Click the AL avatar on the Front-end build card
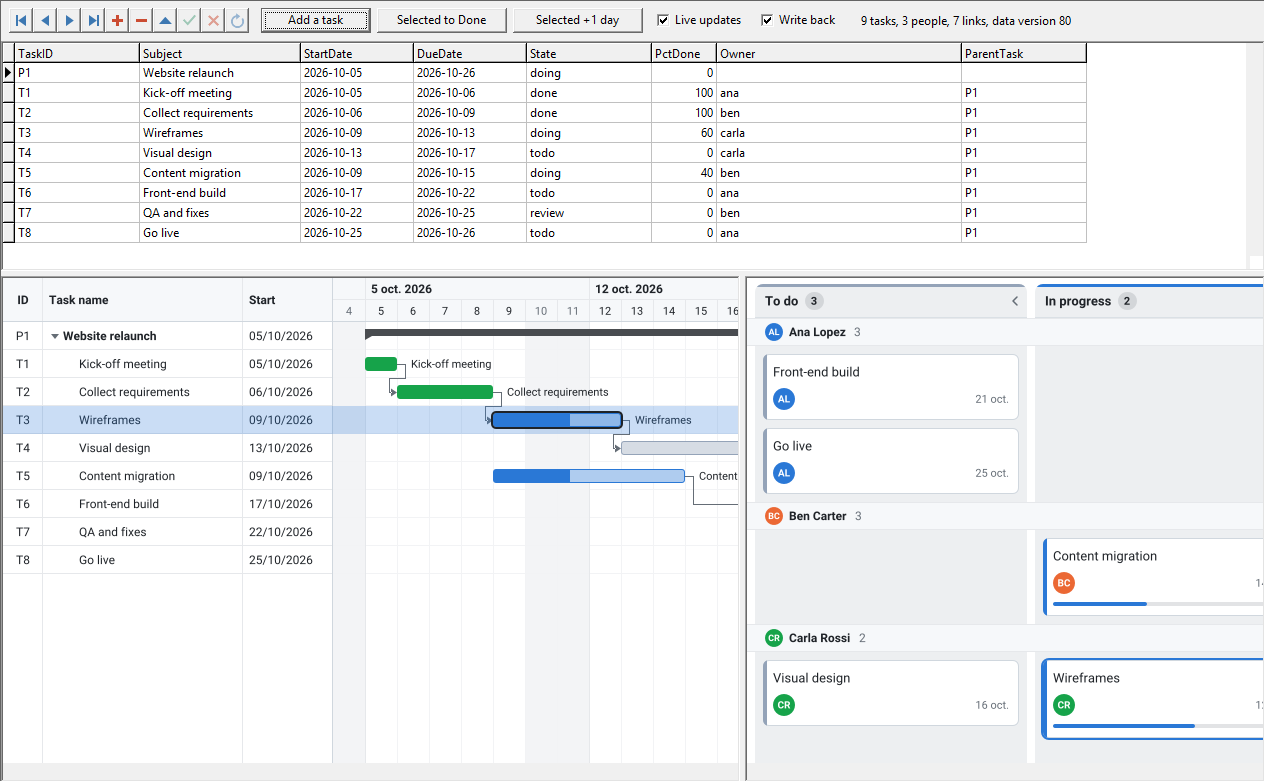Screen dimensions: 1264x781 (x=784, y=399)
